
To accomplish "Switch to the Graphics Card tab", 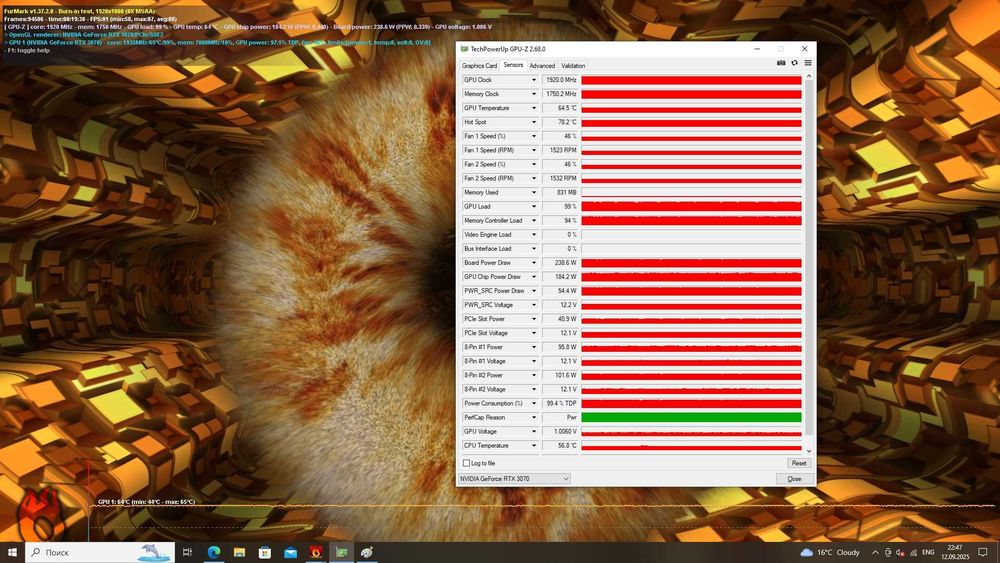I will [479, 66].
